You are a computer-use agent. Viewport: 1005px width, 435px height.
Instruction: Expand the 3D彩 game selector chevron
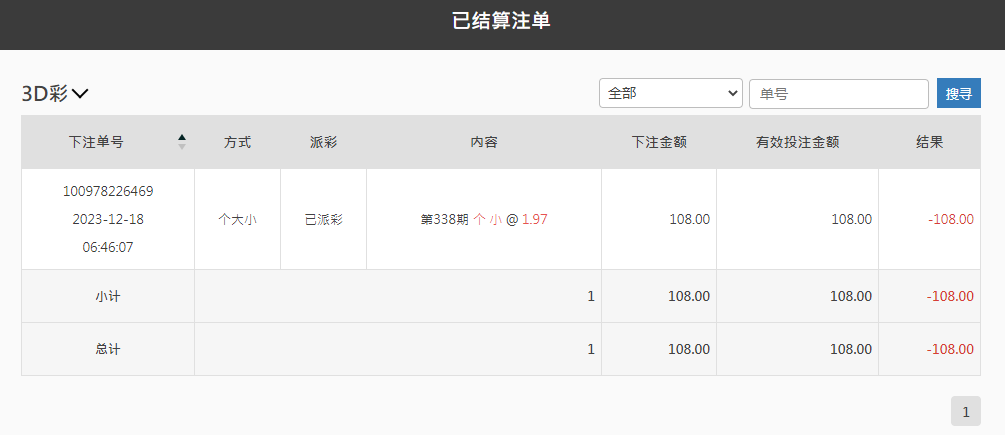pyautogui.click(x=80, y=94)
